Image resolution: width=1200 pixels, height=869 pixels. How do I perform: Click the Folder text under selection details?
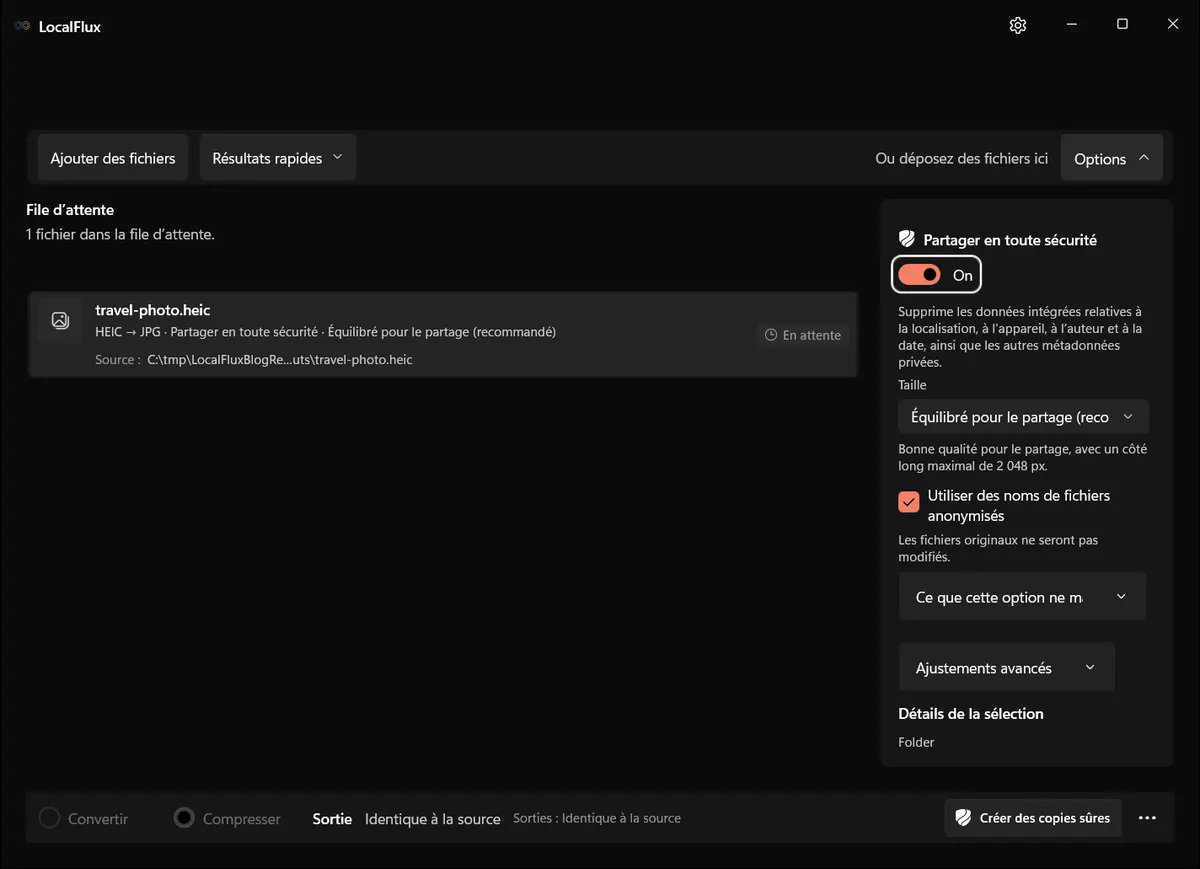pos(916,742)
